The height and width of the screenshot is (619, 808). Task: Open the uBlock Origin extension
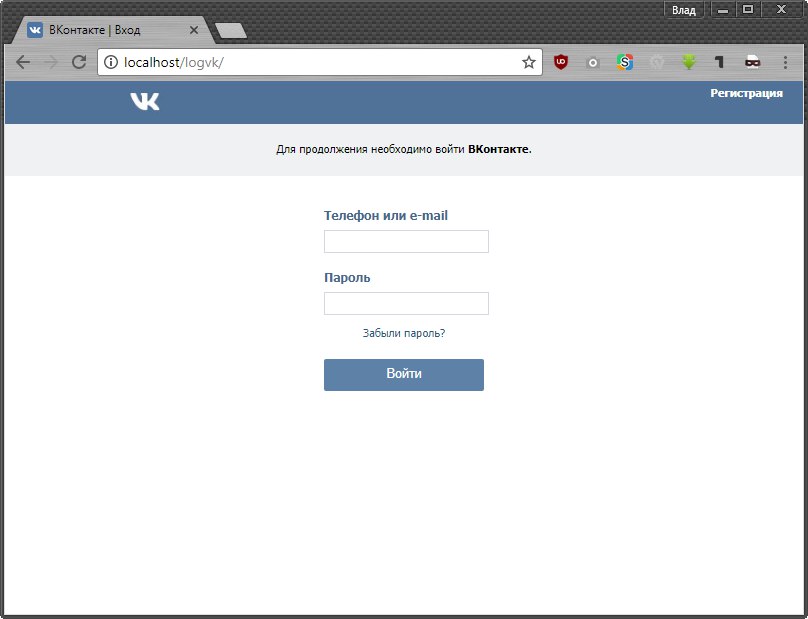(x=561, y=62)
